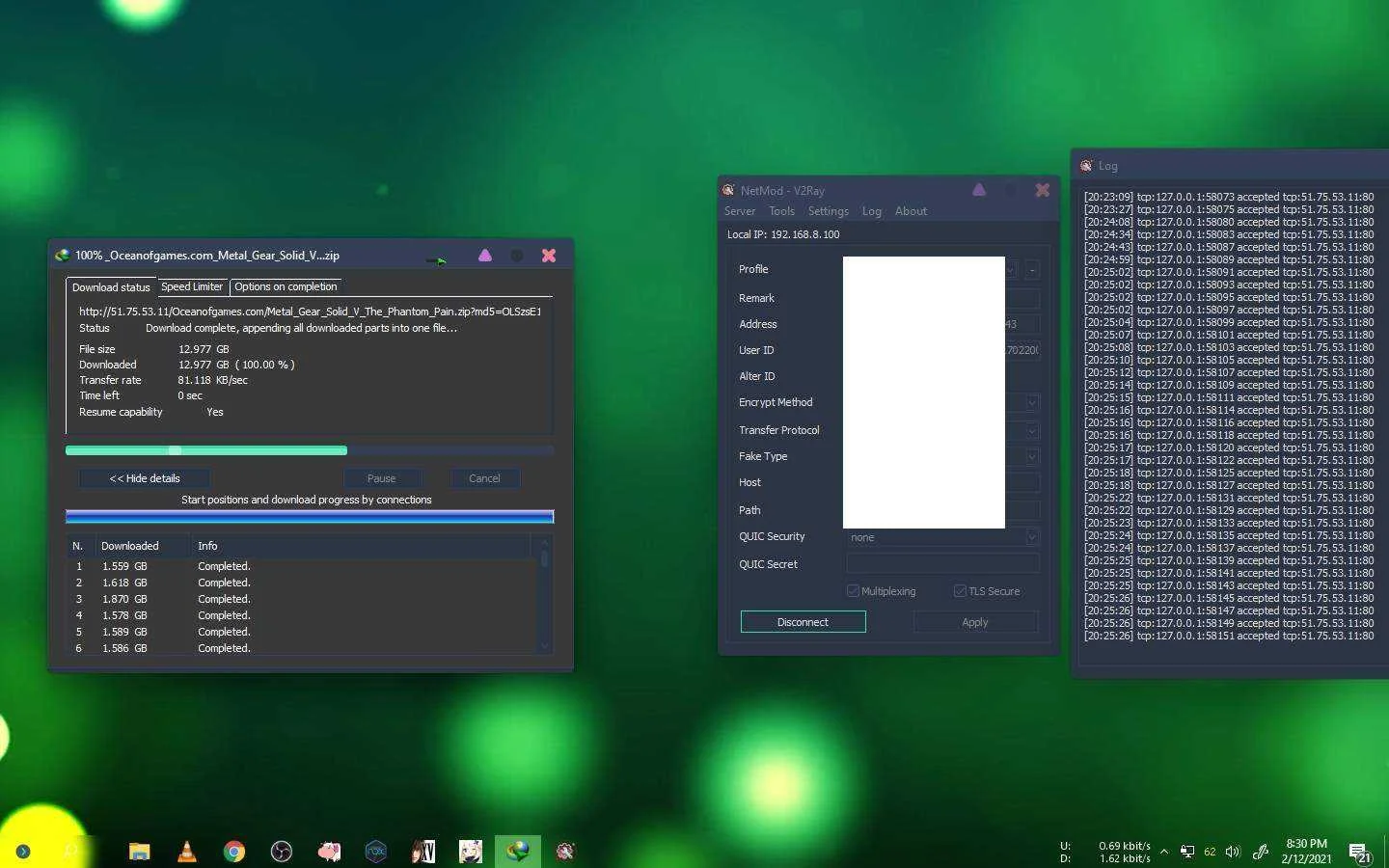Select connection row 1 with 1.559 GB
The width and height of the screenshot is (1389, 868).
coord(302,566)
